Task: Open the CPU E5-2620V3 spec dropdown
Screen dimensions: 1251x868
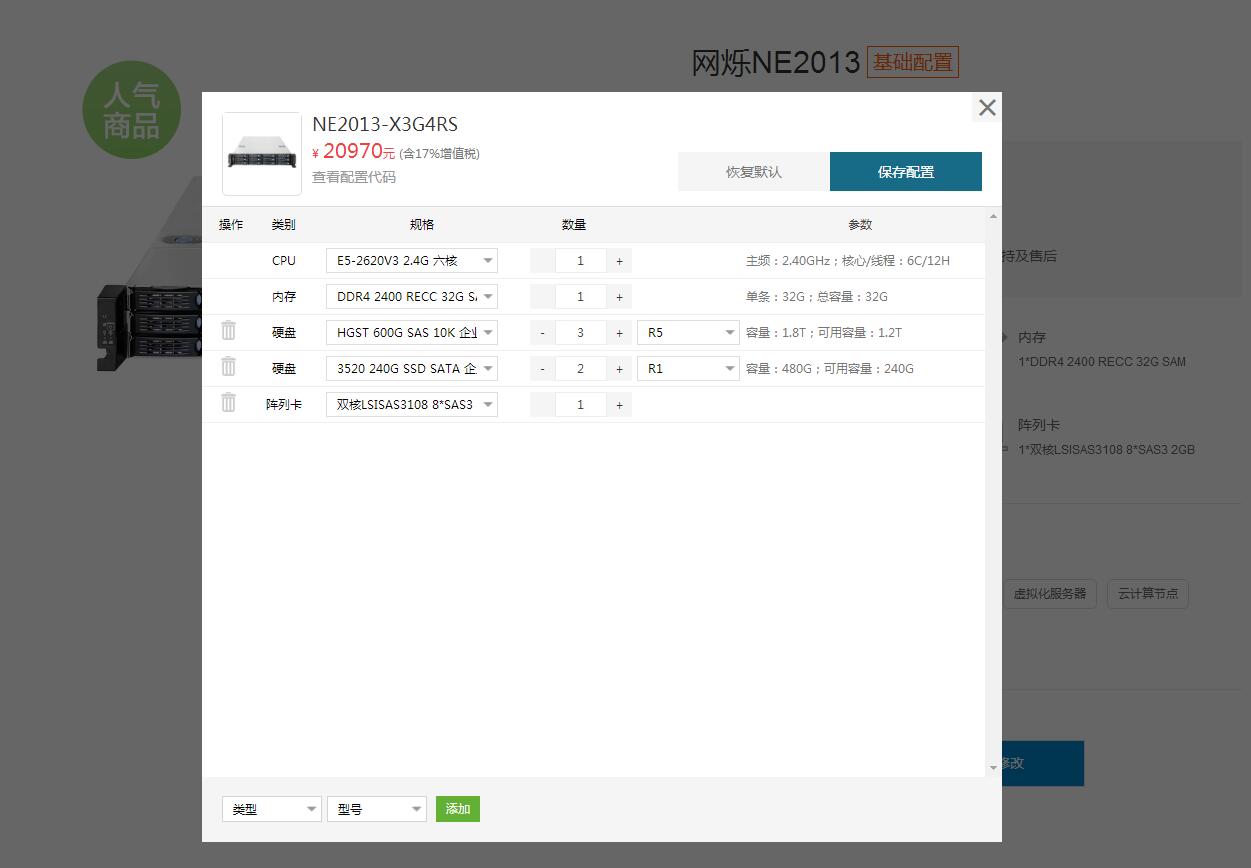Action: coord(411,261)
